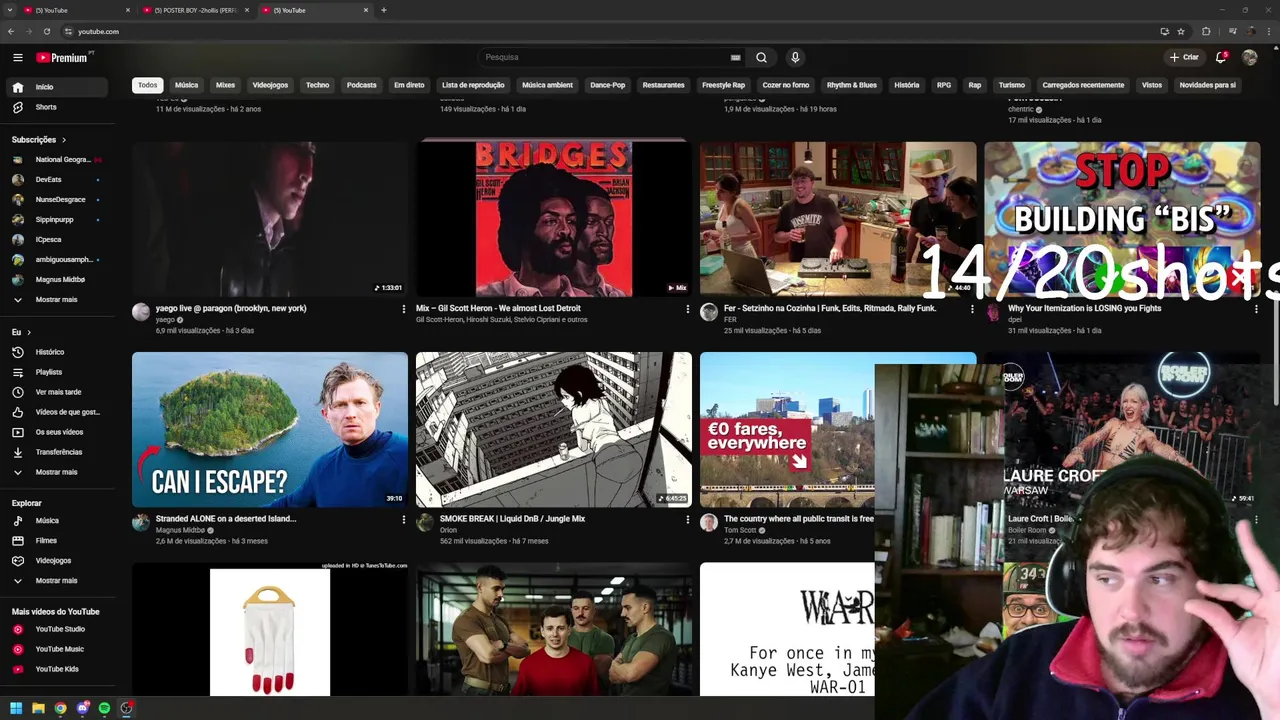Select the Mixes filter chip

226,85
